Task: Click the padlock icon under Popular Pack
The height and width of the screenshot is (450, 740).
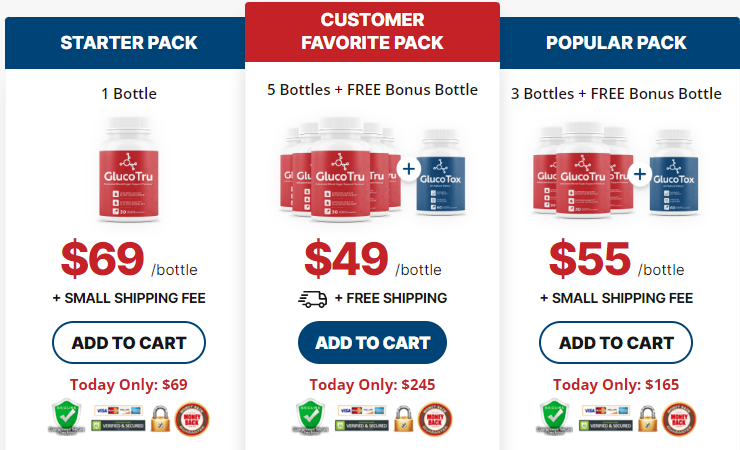Action: coord(647,418)
